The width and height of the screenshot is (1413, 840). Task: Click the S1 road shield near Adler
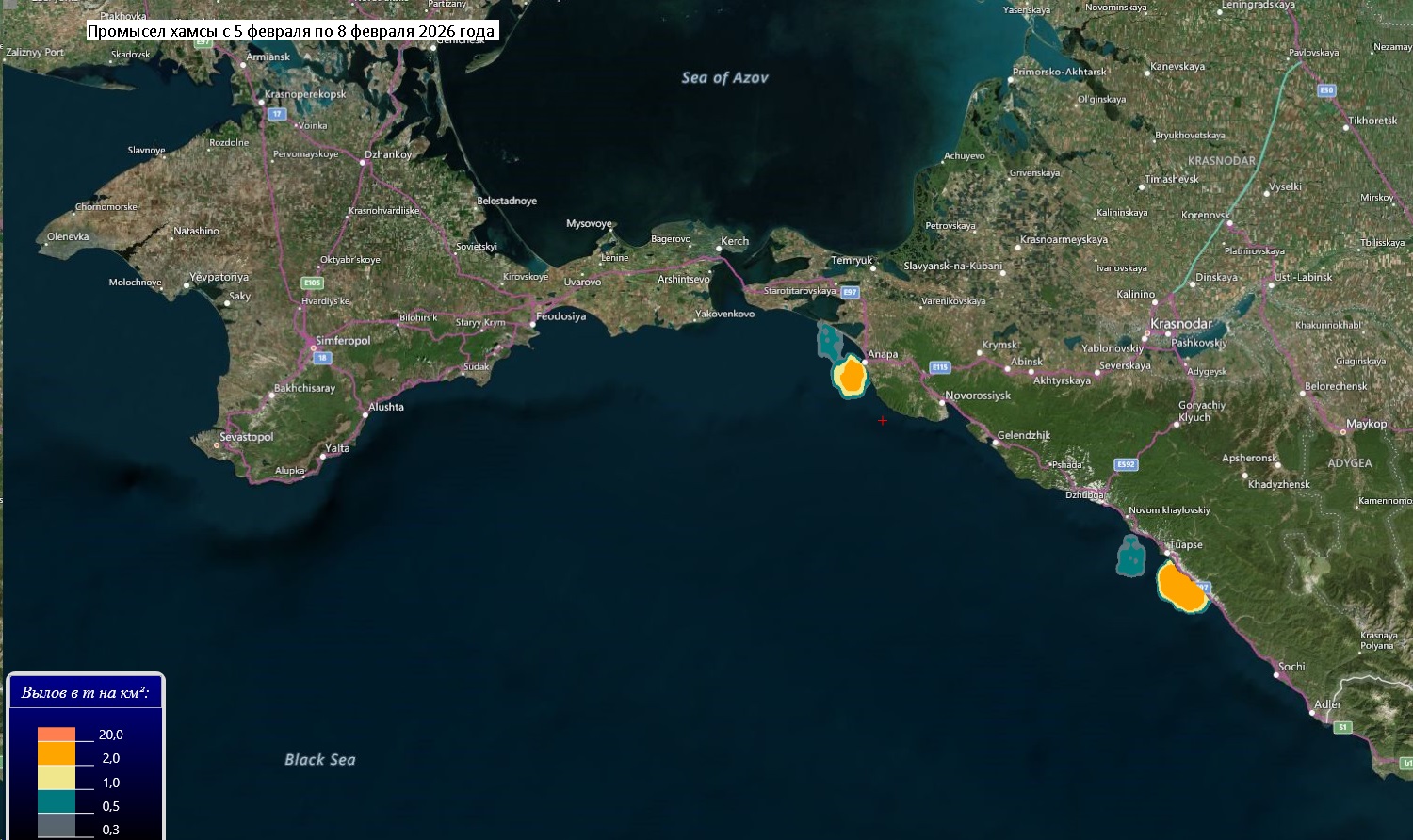pos(1343,727)
